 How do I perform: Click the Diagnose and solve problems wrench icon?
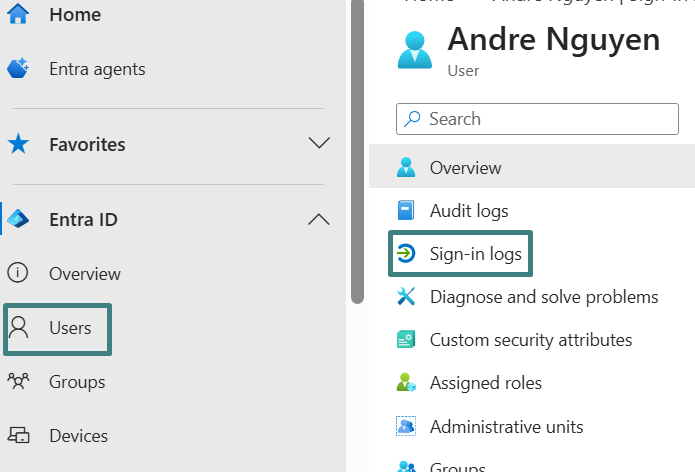(405, 297)
